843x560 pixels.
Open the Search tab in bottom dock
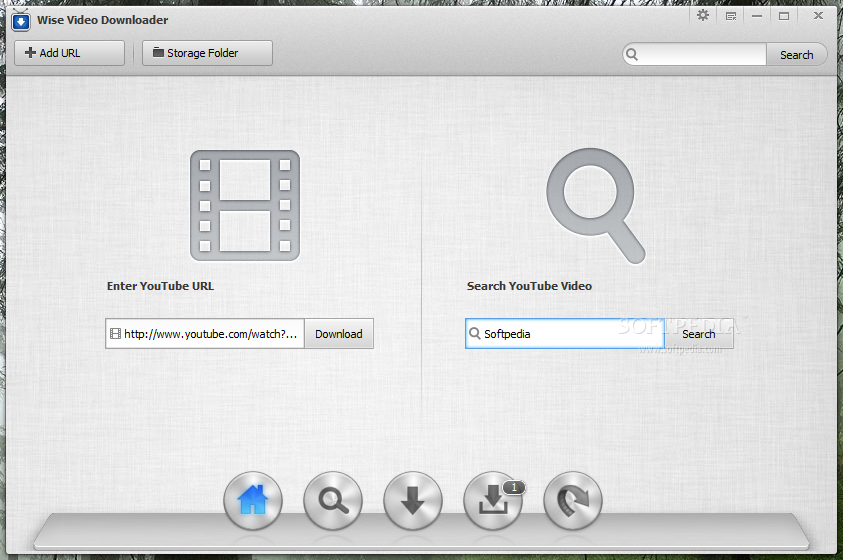click(333, 500)
